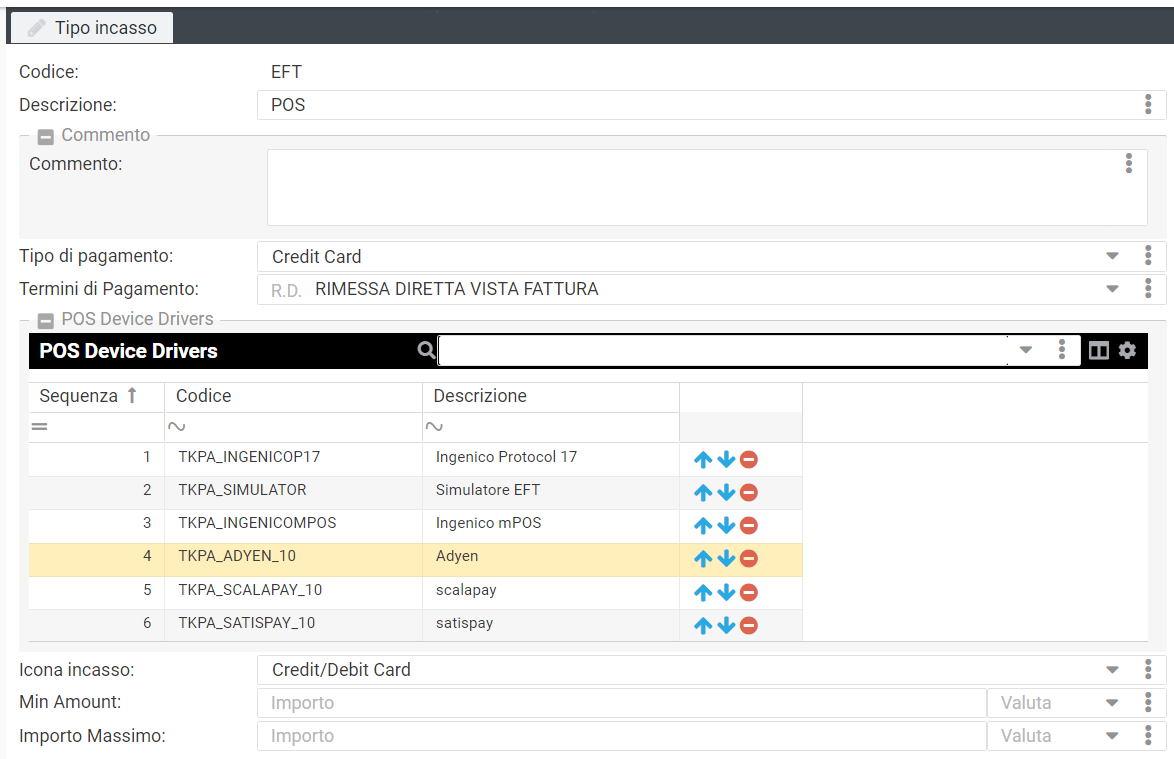Click search magnifier in POS Device Drivers

[427, 350]
